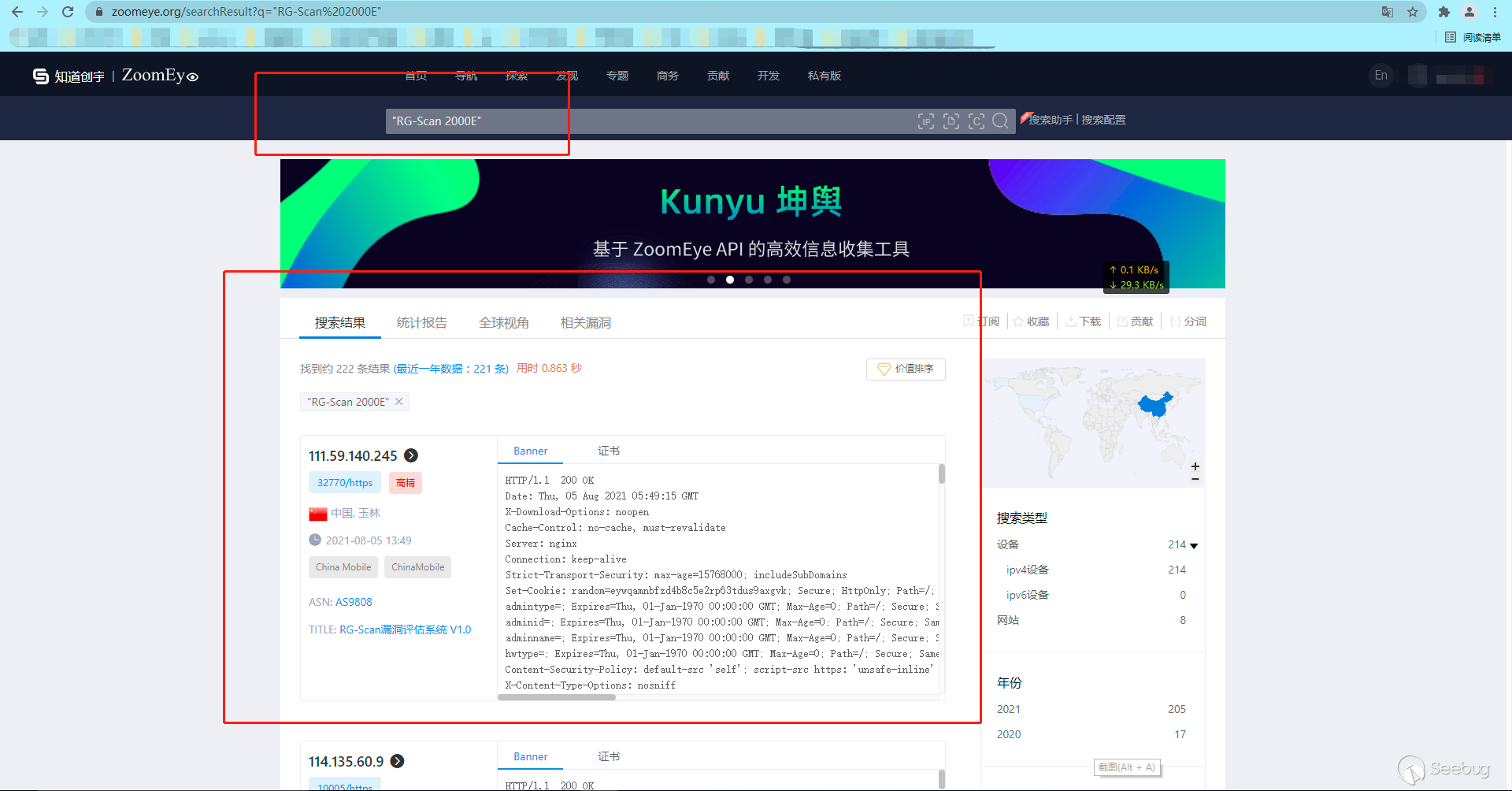Go back using browser back arrow
1512x791 pixels.
click(17, 12)
